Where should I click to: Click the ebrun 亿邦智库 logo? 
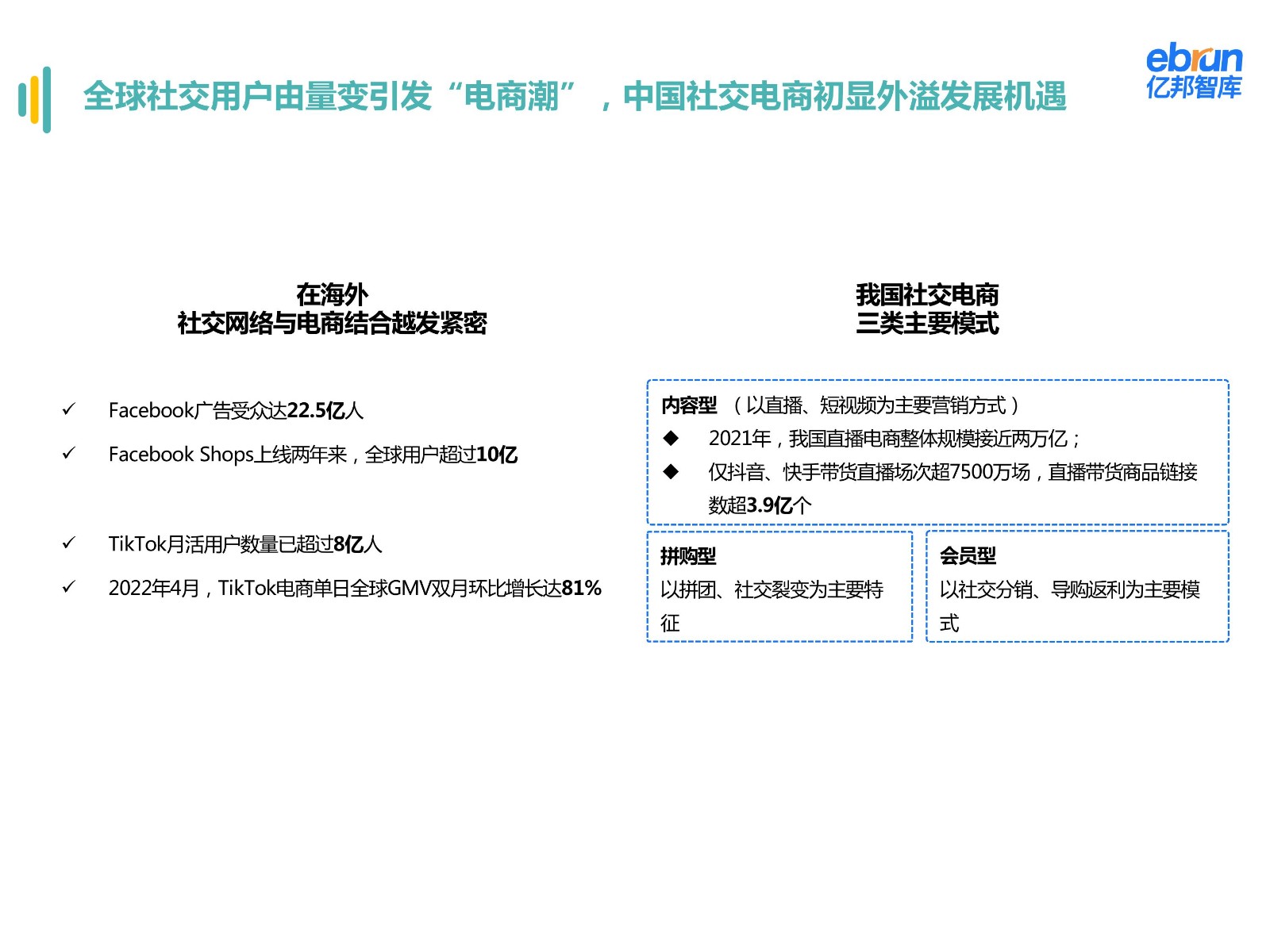[x=1194, y=71]
